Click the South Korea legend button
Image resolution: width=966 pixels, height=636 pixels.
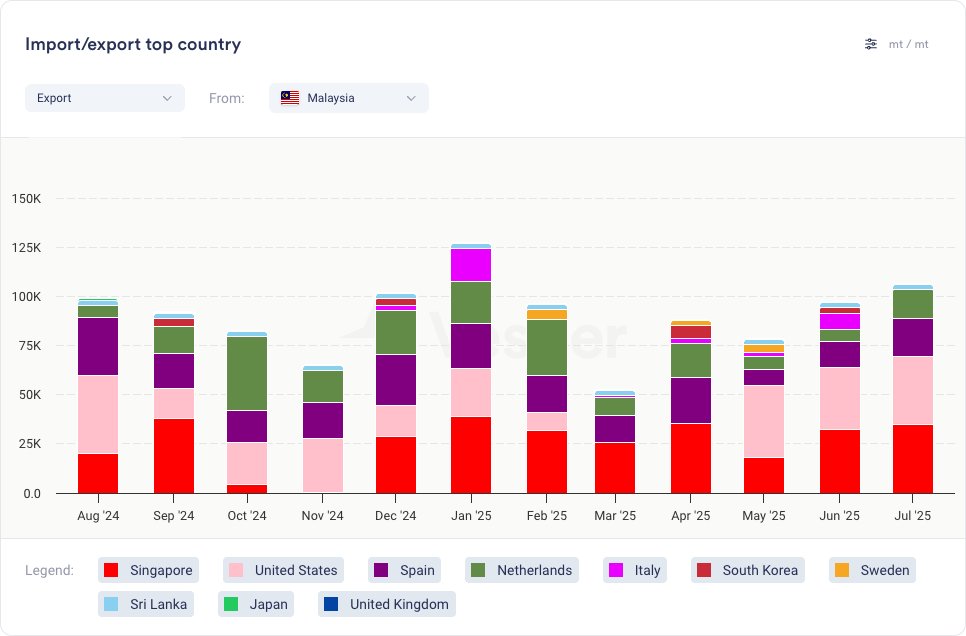point(748,570)
